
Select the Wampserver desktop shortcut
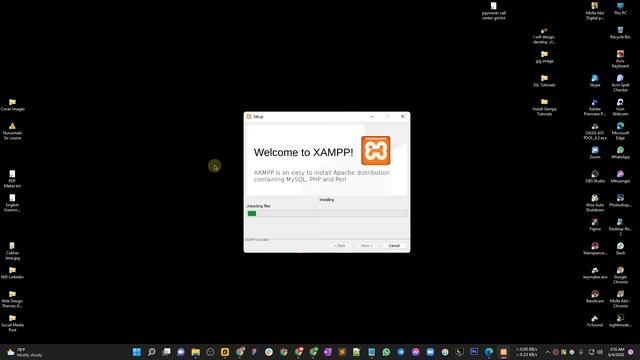click(x=595, y=248)
